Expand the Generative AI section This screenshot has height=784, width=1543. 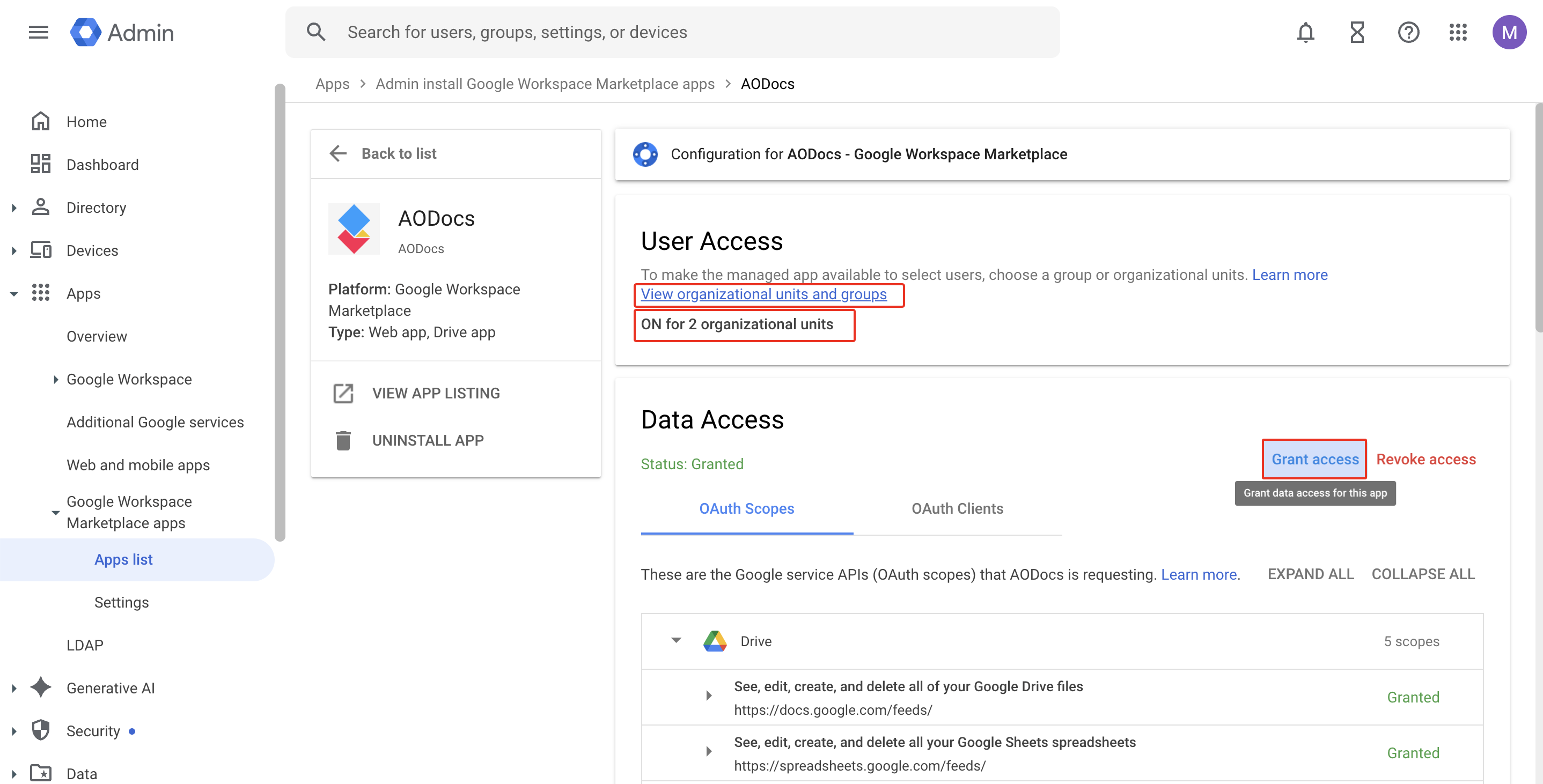(14, 688)
